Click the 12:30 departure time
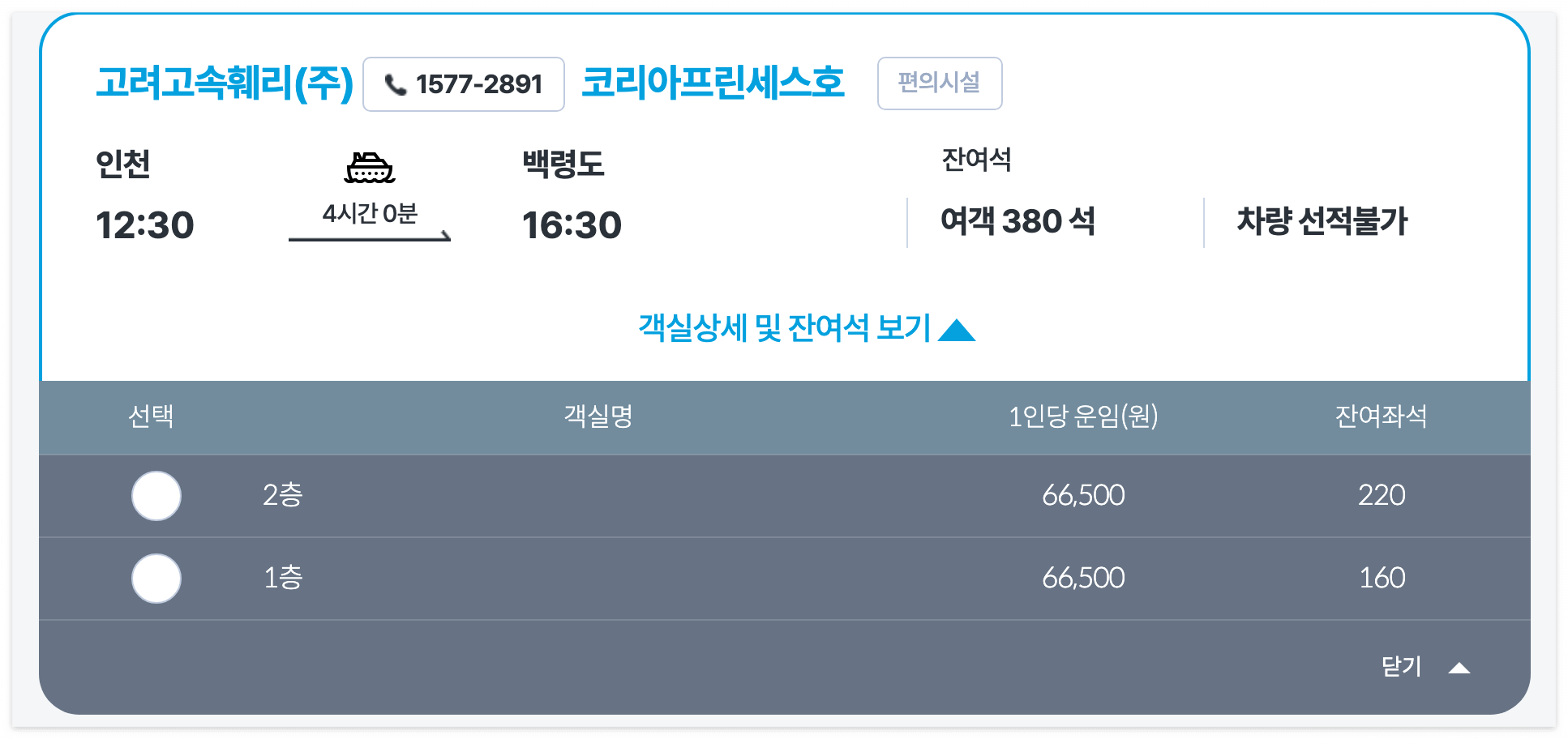This screenshot has width=1568, height=739. tap(144, 224)
